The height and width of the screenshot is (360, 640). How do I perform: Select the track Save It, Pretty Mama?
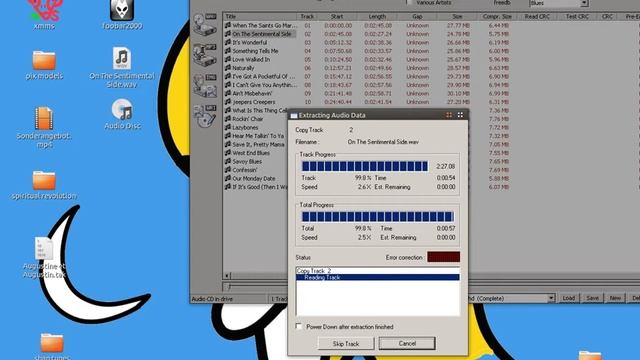[x=258, y=144]
